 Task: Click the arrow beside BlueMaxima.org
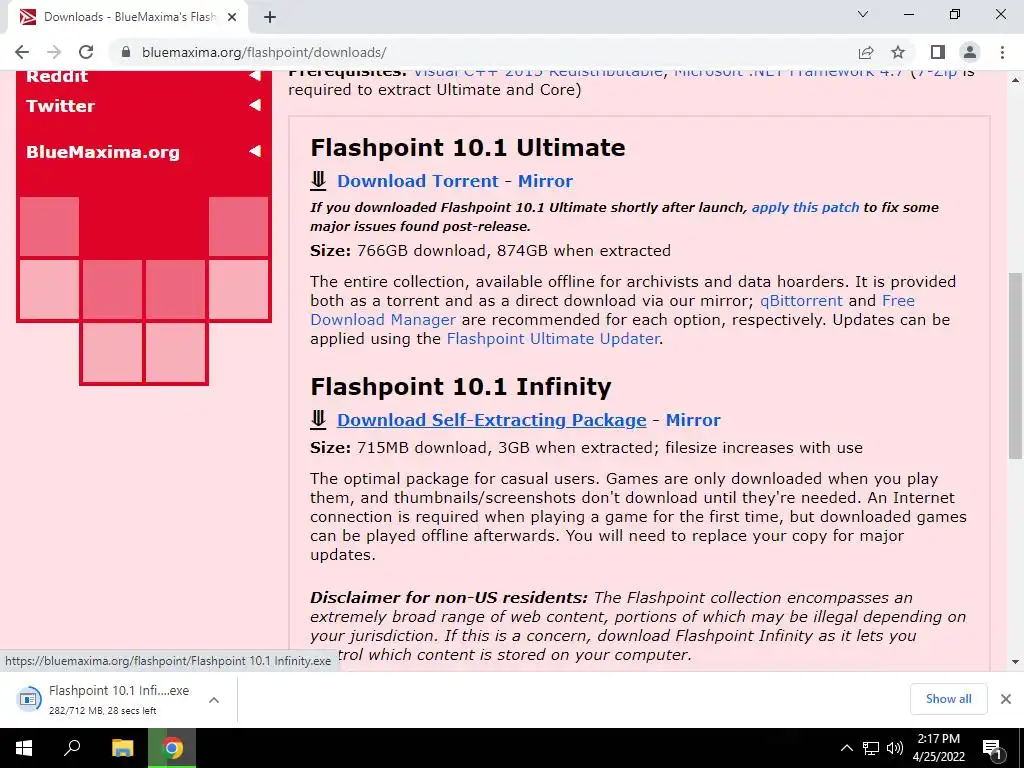coord(255,152)
